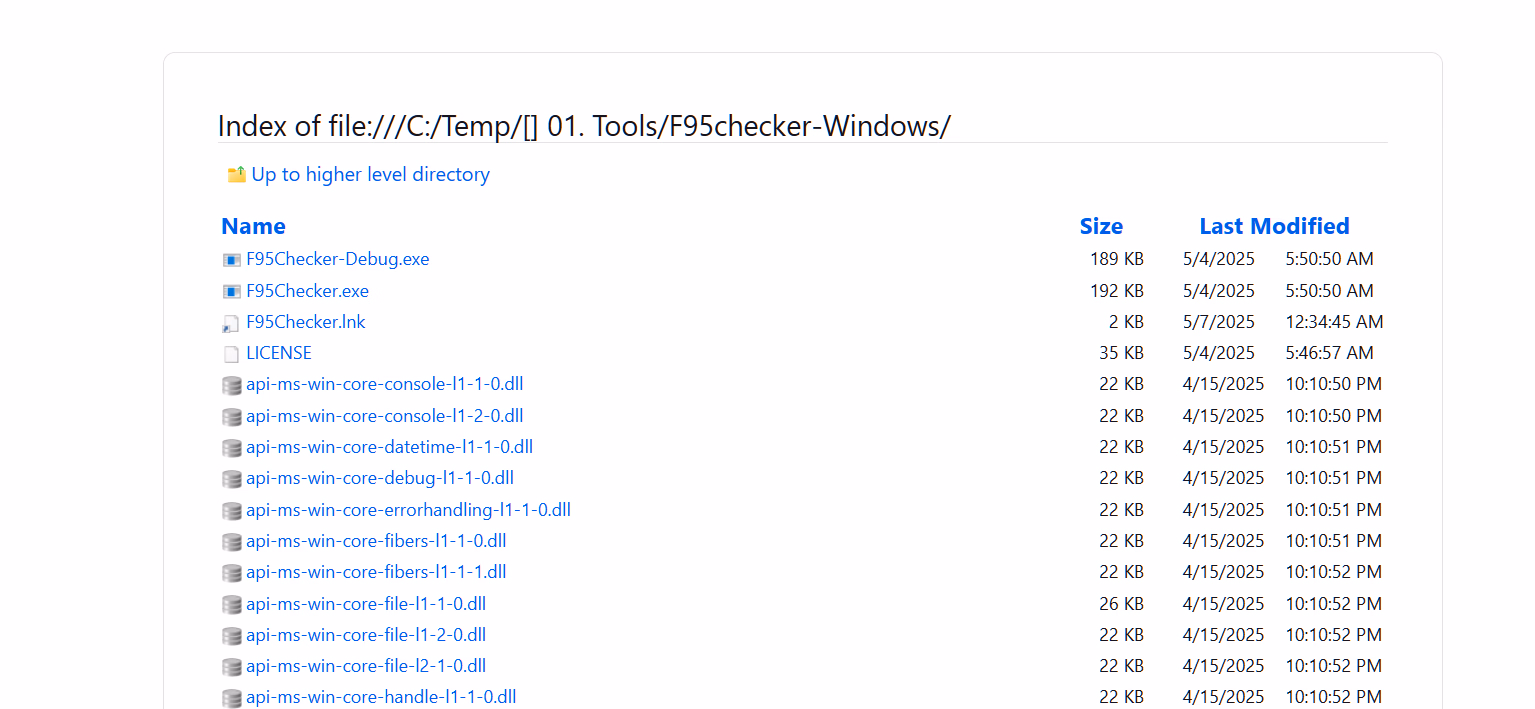Click 22 KB size in debug-l1-1-0.dll row
The height and width of the screenshot is (709, 1535).
tap(1122, 478)
